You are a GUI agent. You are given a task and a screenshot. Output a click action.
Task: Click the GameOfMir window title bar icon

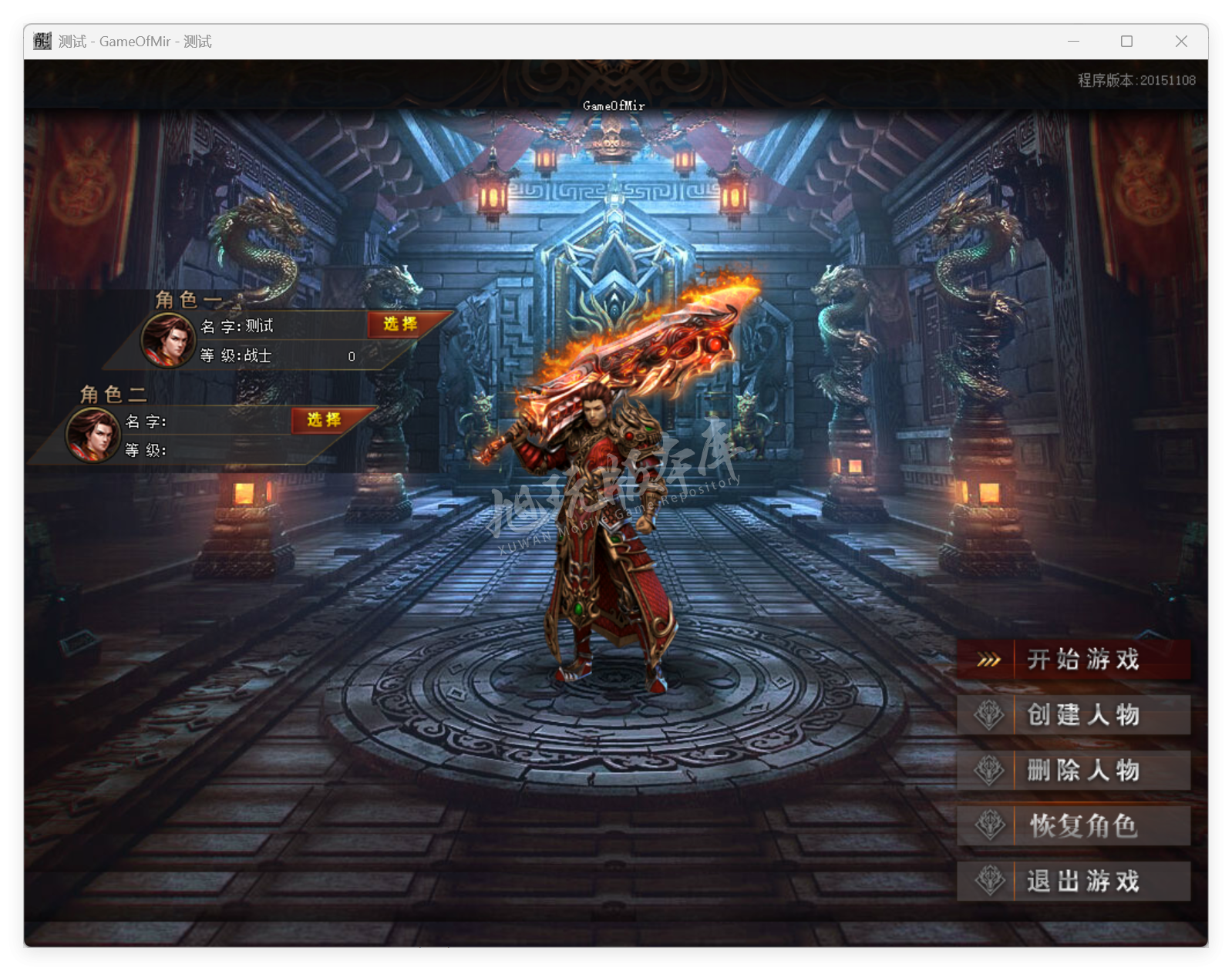point(42,41)
